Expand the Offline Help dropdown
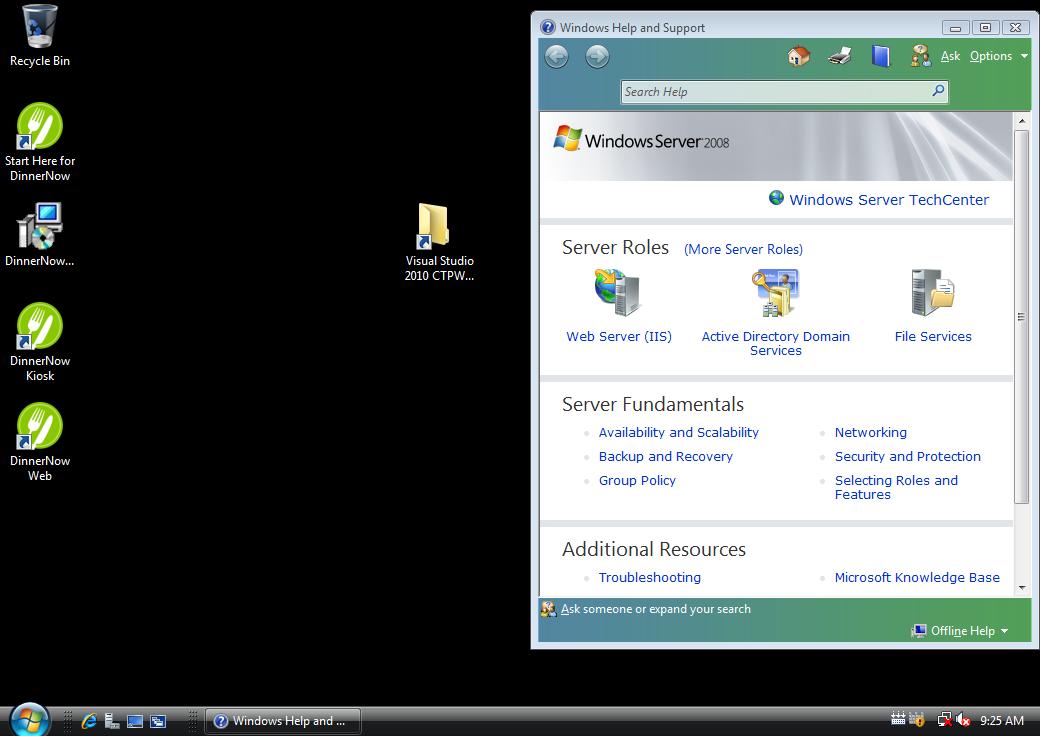 point(961,631)
